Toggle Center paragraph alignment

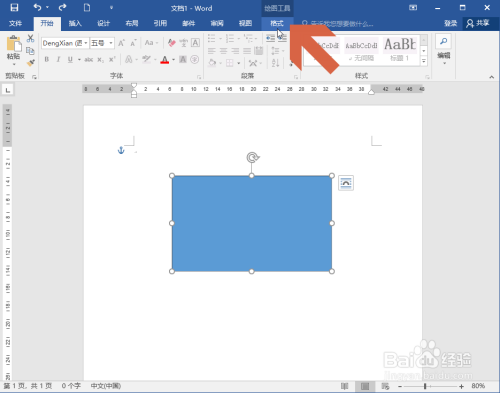point(223,51)
